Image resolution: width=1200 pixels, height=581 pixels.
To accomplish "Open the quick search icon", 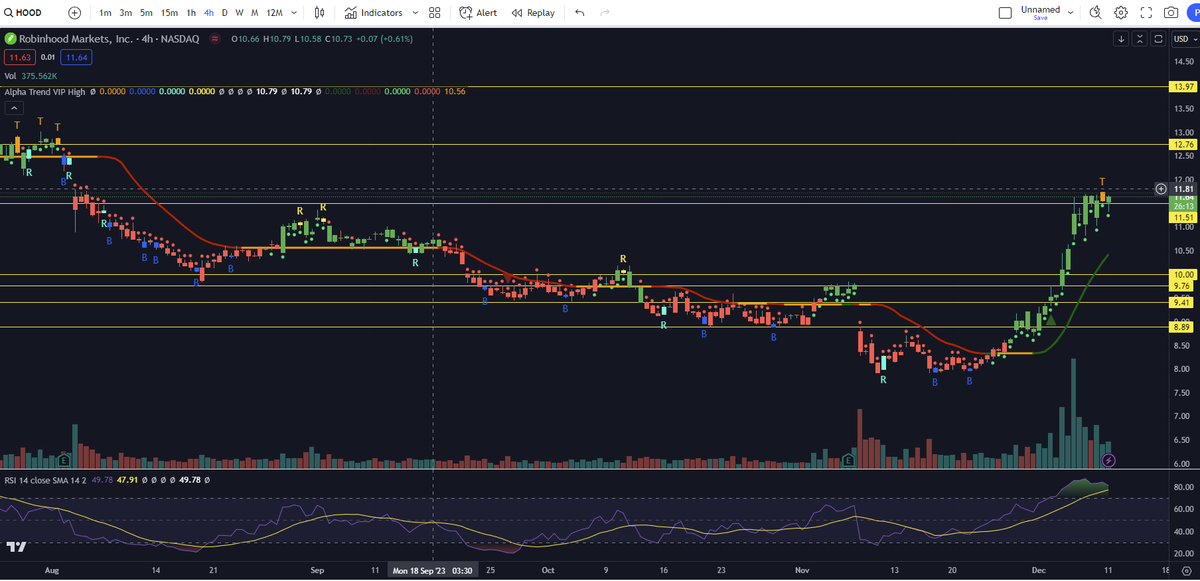I will [x=1095, y=13].
